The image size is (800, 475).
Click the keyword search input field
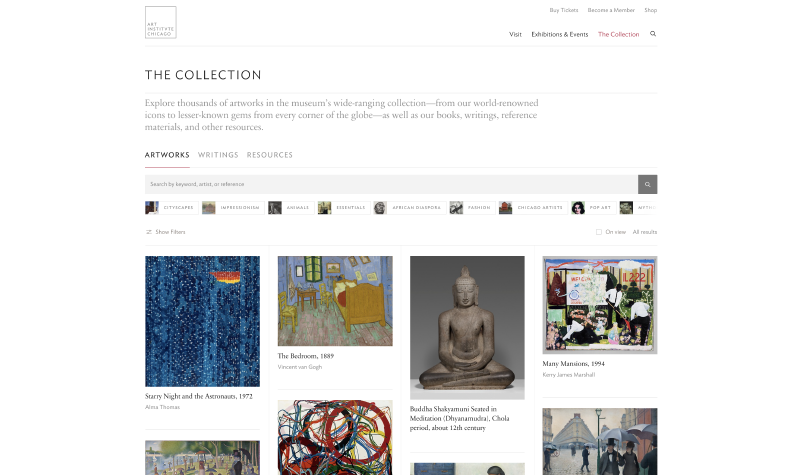click(x=391, y=184)
